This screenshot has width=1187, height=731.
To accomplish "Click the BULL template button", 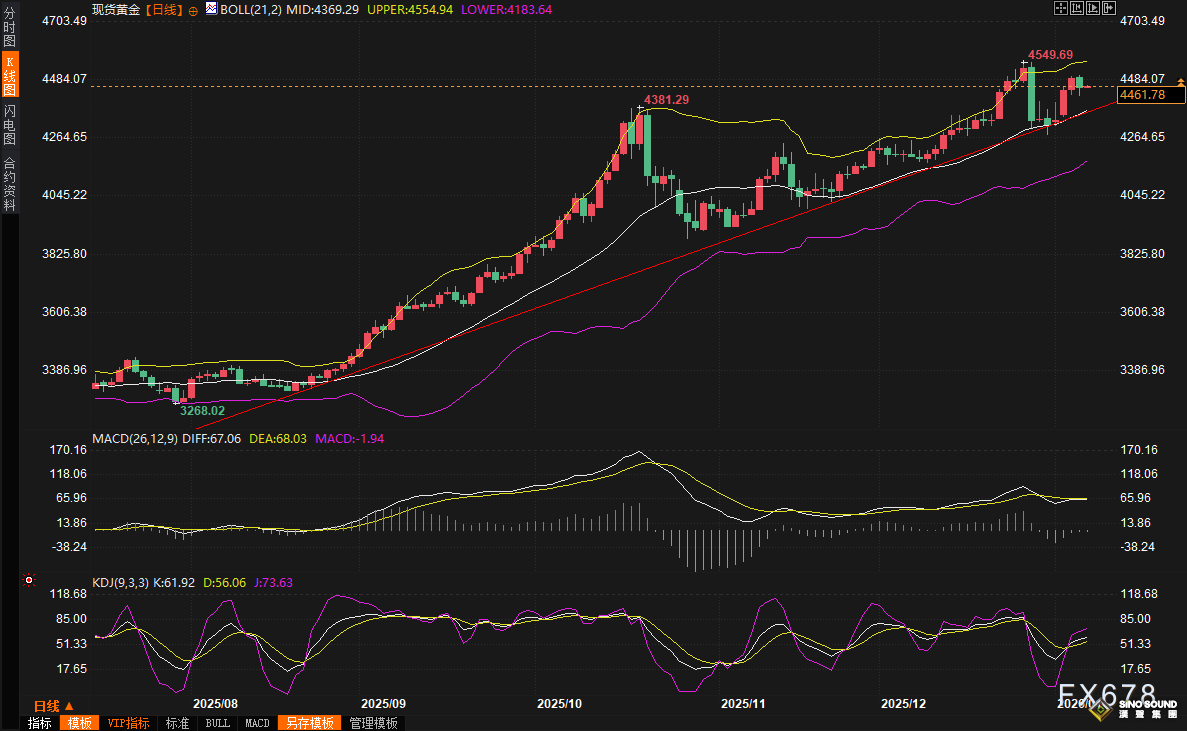I will click(217, 723).
